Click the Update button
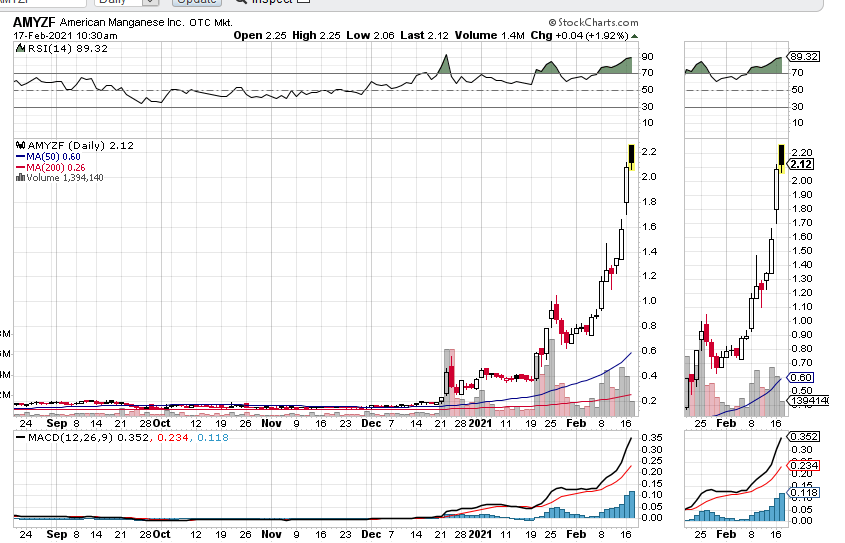Screen dimensions: 845x543 197,2
